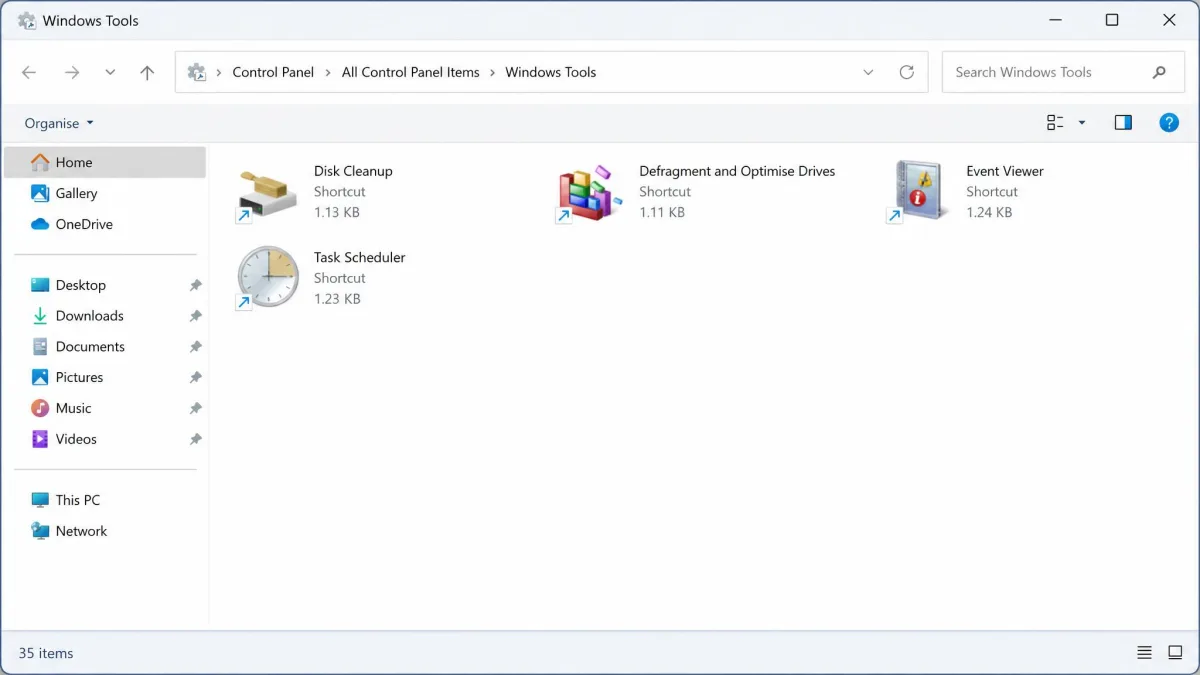Select Downloads in quick access
This screenshot has width=1200, height=675.
tap(105, 316)
